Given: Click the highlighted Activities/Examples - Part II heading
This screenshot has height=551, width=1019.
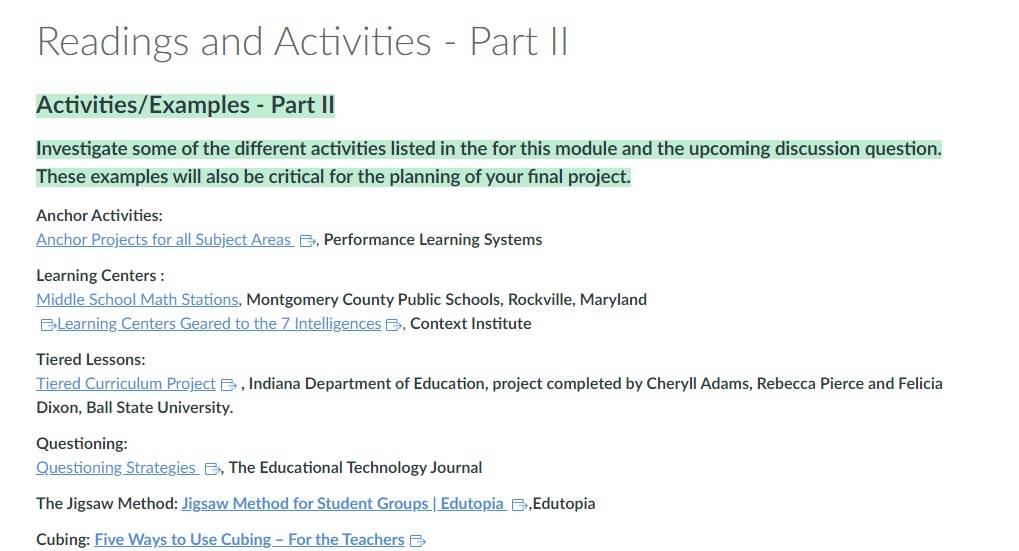Looking at the screenshot, I should pyautogui.click(x=185, y=105).
